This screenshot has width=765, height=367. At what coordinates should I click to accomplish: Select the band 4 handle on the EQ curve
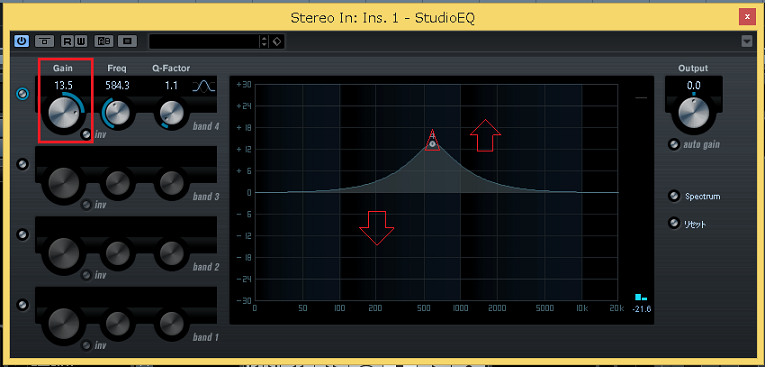tap(432, 144)
